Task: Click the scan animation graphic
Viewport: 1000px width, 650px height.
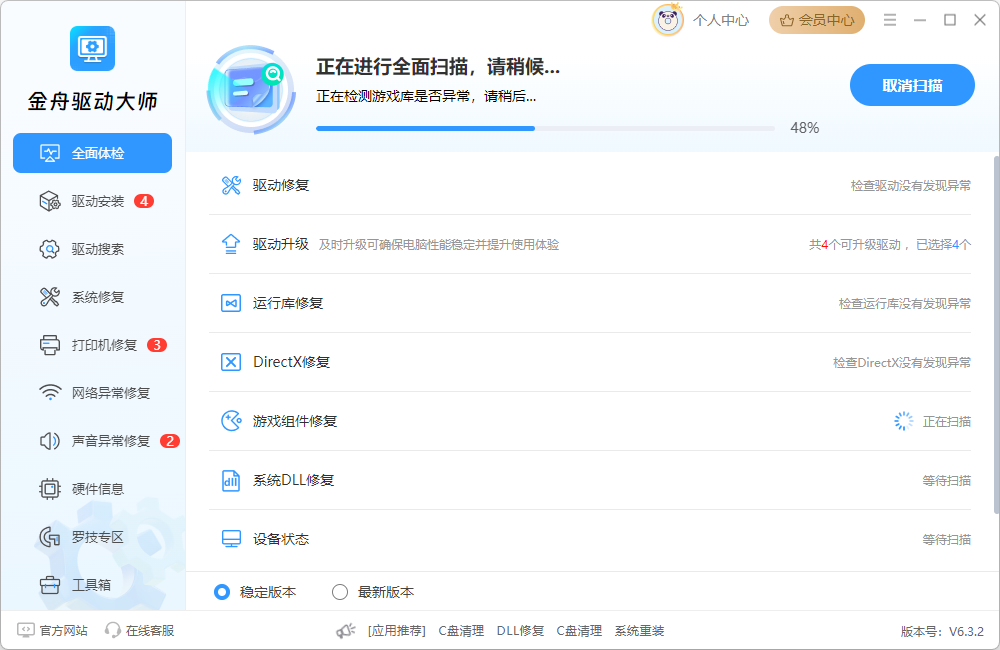Action: [251, 90]
